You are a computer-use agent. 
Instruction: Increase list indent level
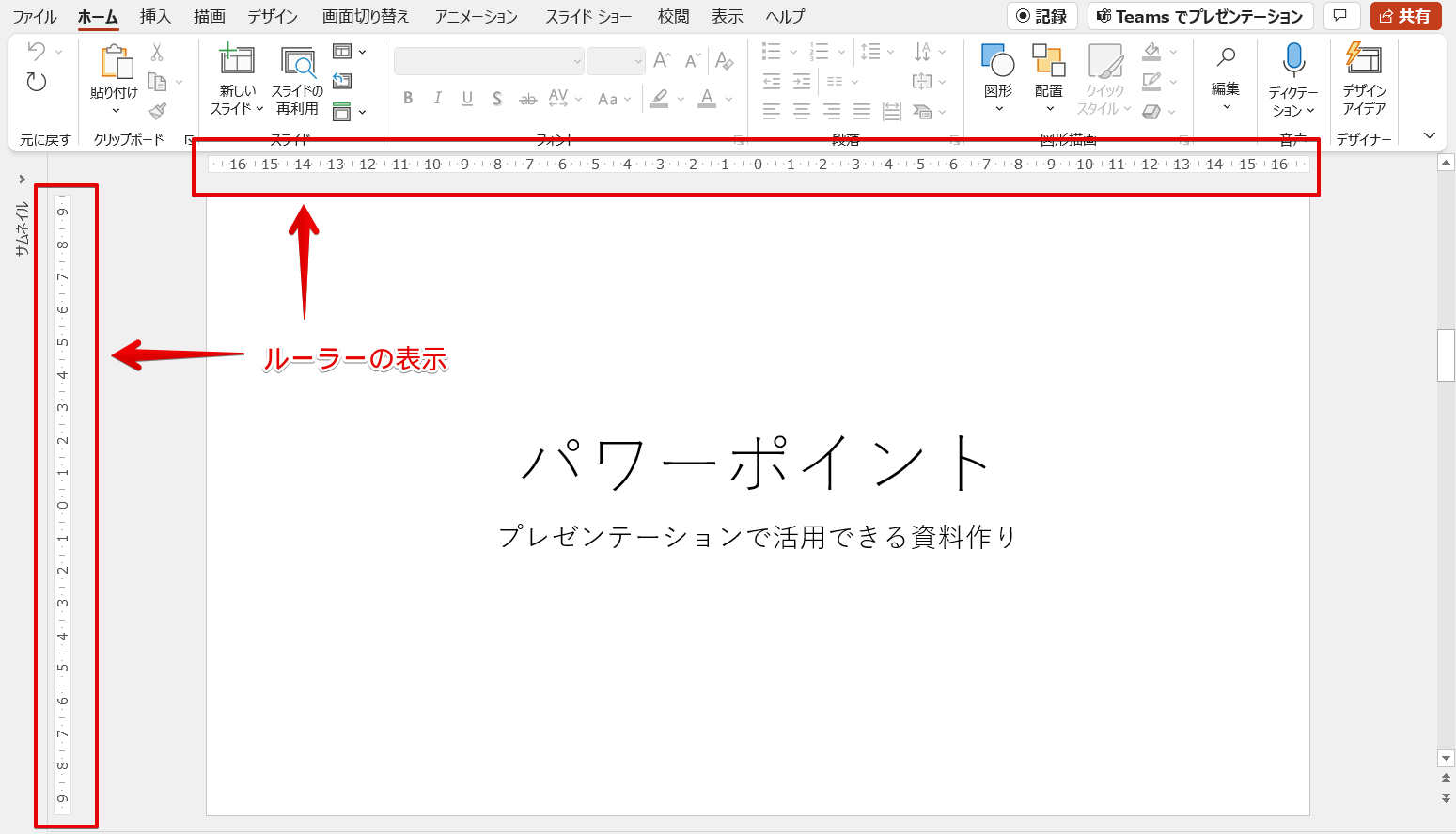[802, 81]
